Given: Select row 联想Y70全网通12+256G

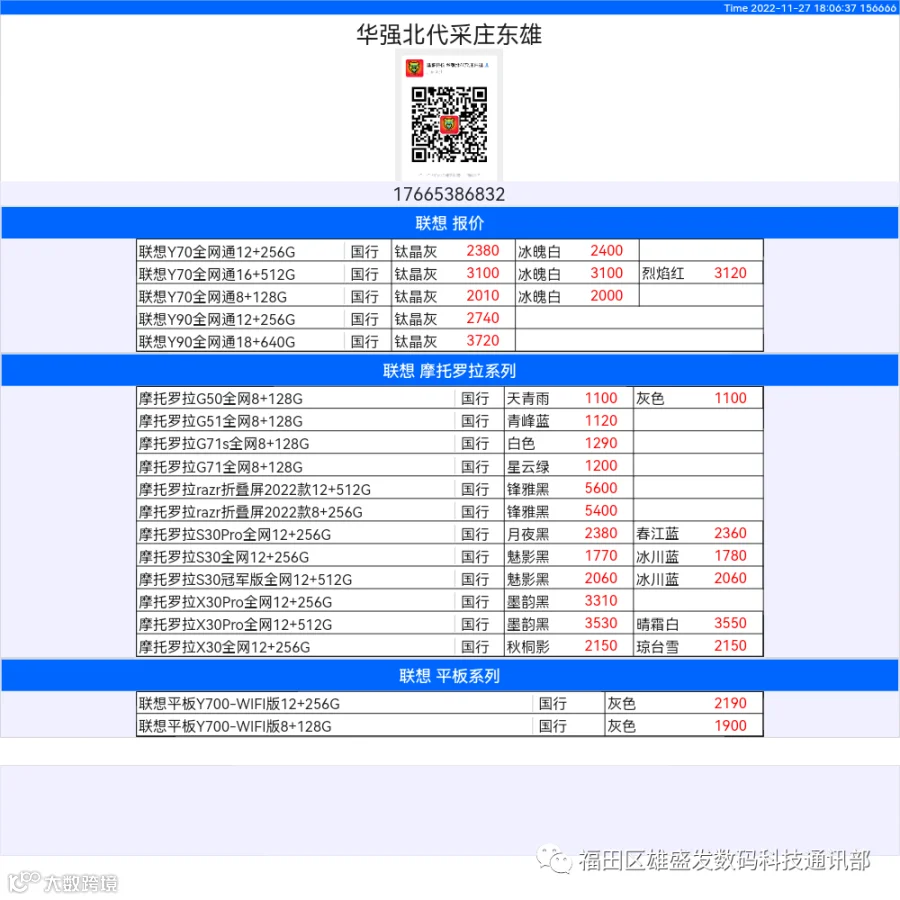Looking at the screenshot, I should point(449,251).
